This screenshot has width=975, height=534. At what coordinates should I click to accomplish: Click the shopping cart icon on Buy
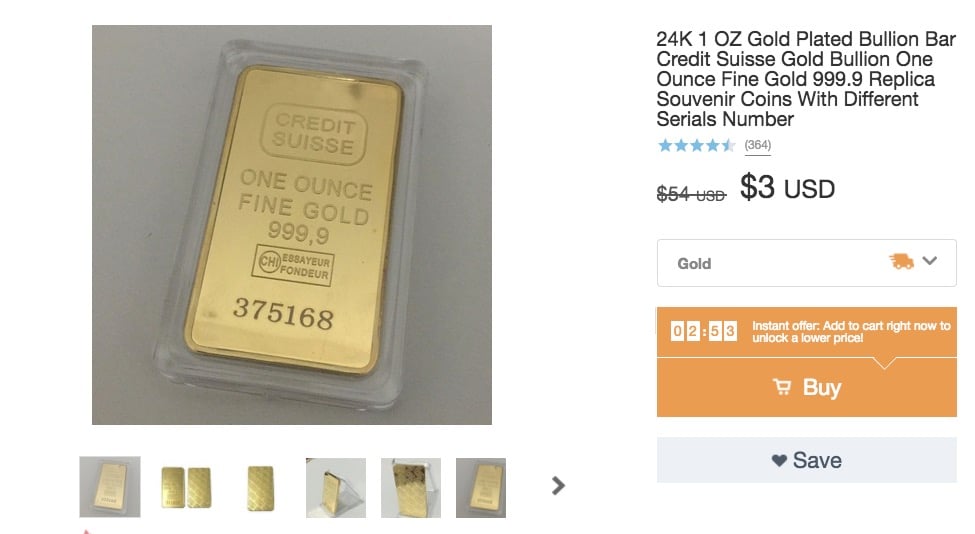(x=782, y=387)
